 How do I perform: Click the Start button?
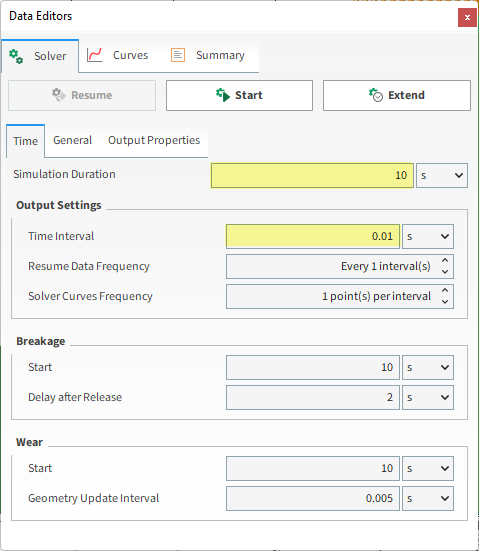point(239,95)
